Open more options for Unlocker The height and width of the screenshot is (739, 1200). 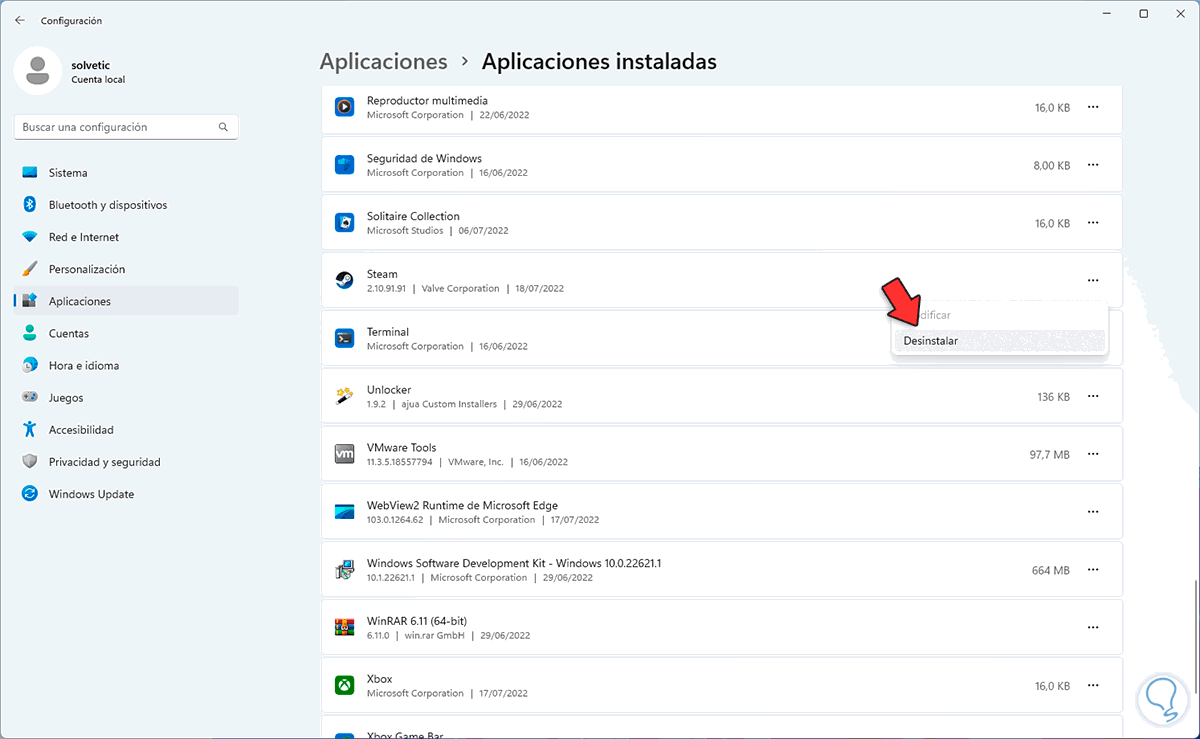[x=1093, y=397]
